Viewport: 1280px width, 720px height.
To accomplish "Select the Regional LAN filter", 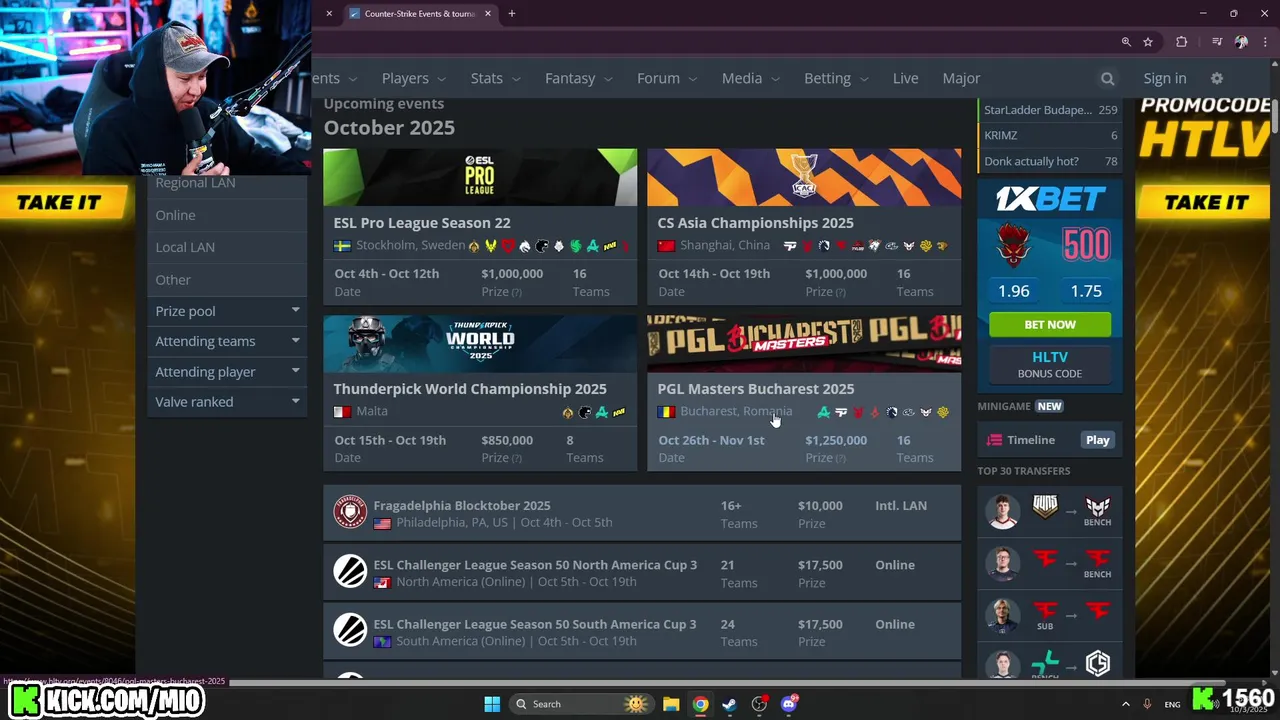I will click(x=227, y=184).
